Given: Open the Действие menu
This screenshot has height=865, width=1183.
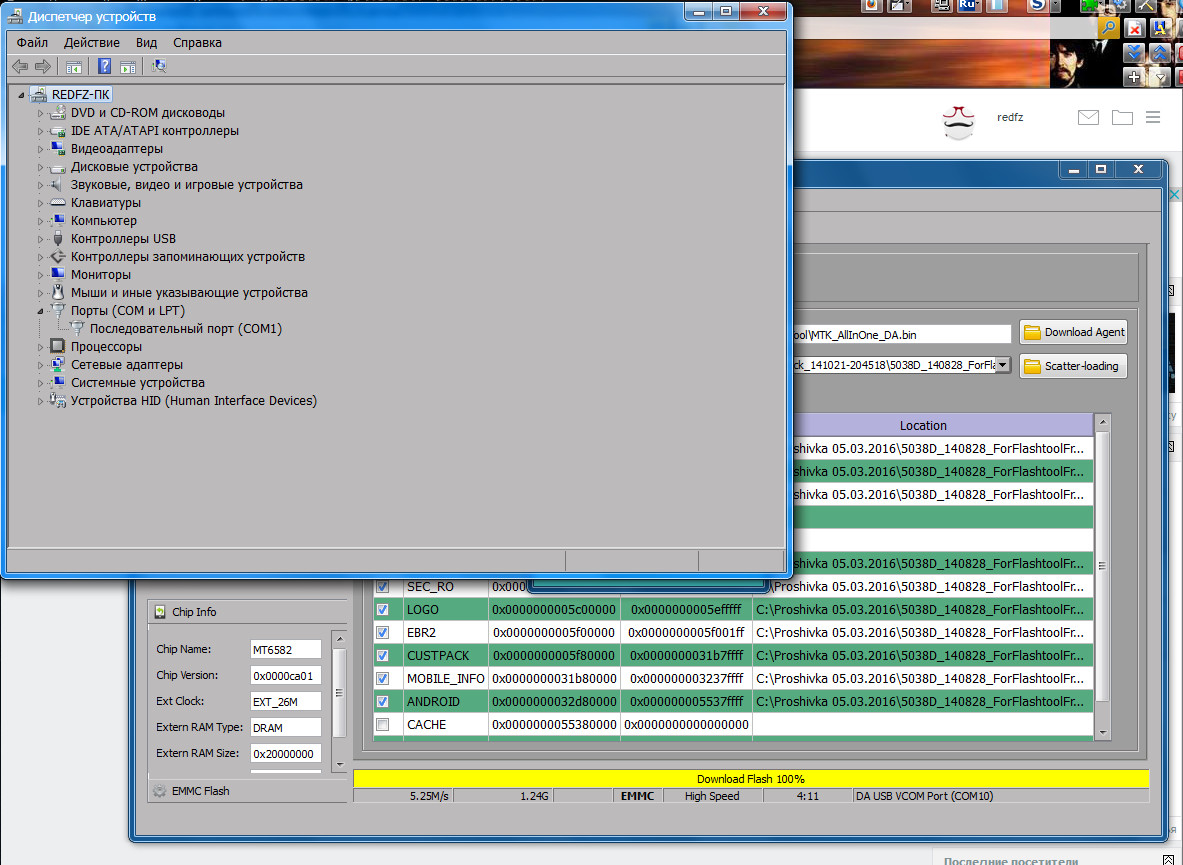Looking at the screenshot, I should [x=91, y=43].
